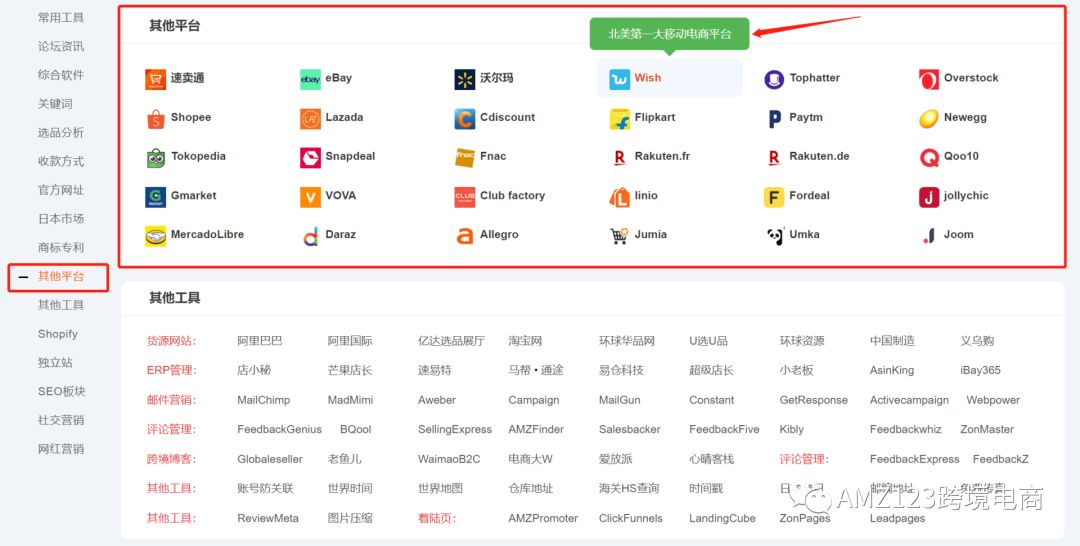Click the Snapdeal red icon
The image size is (1080, 546).
coord(310,158)
